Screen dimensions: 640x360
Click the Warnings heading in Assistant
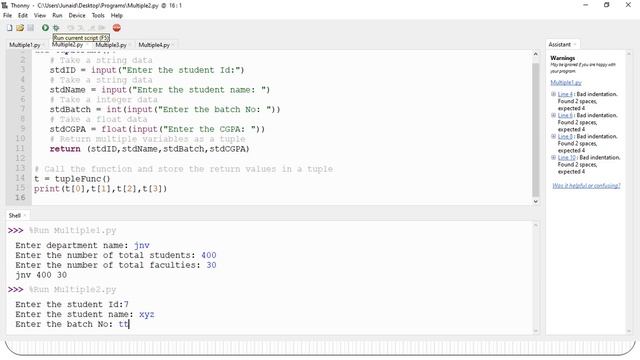(x=562, y=58)
